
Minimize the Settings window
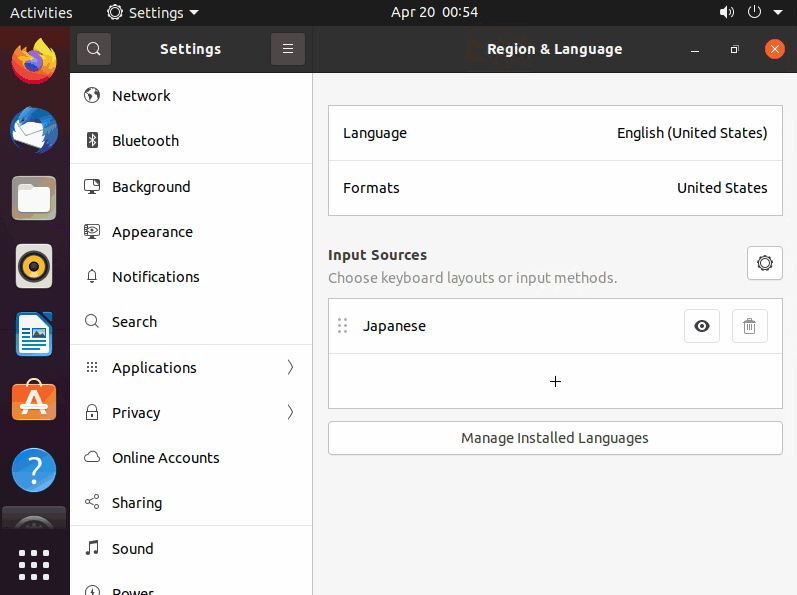pos(694,49)
